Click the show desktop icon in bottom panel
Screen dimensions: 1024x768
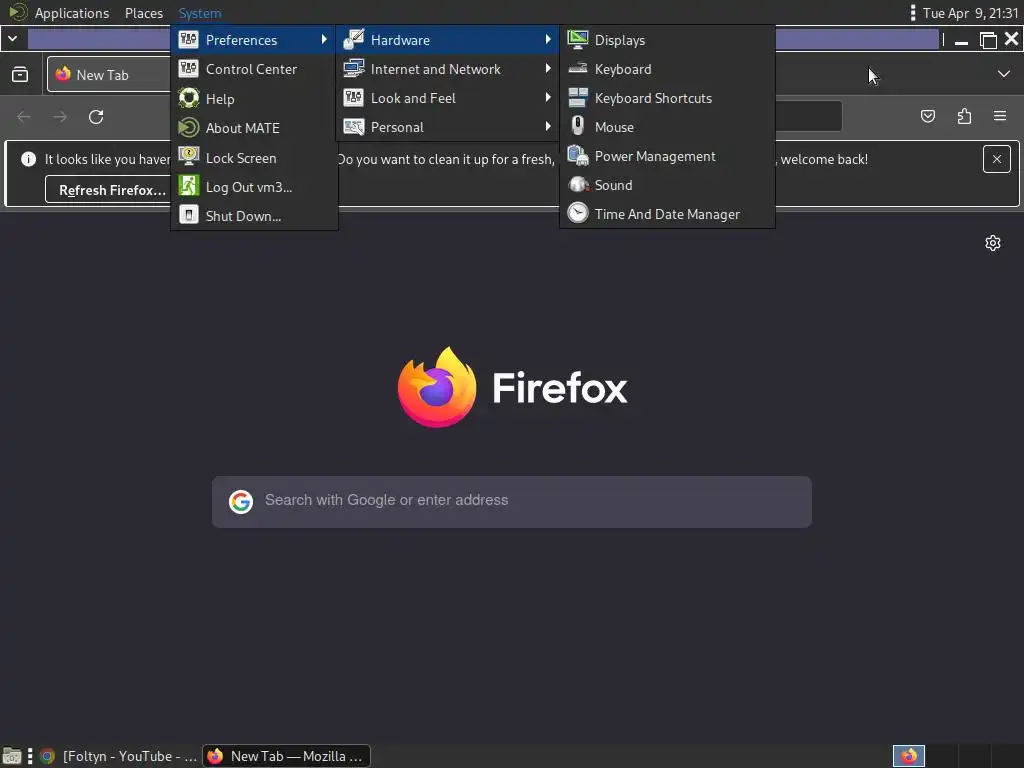tap(12, 756)
